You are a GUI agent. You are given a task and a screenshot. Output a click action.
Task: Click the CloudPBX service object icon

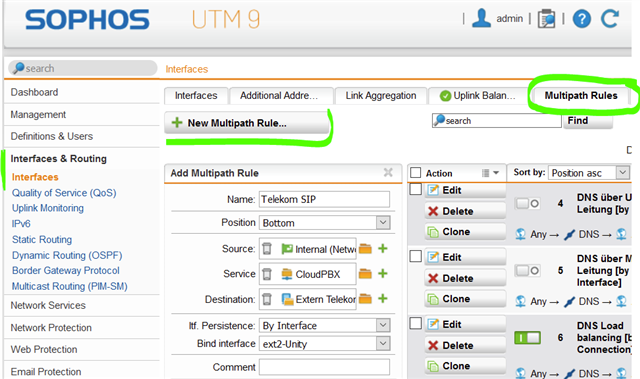click(x=287, y=274)
